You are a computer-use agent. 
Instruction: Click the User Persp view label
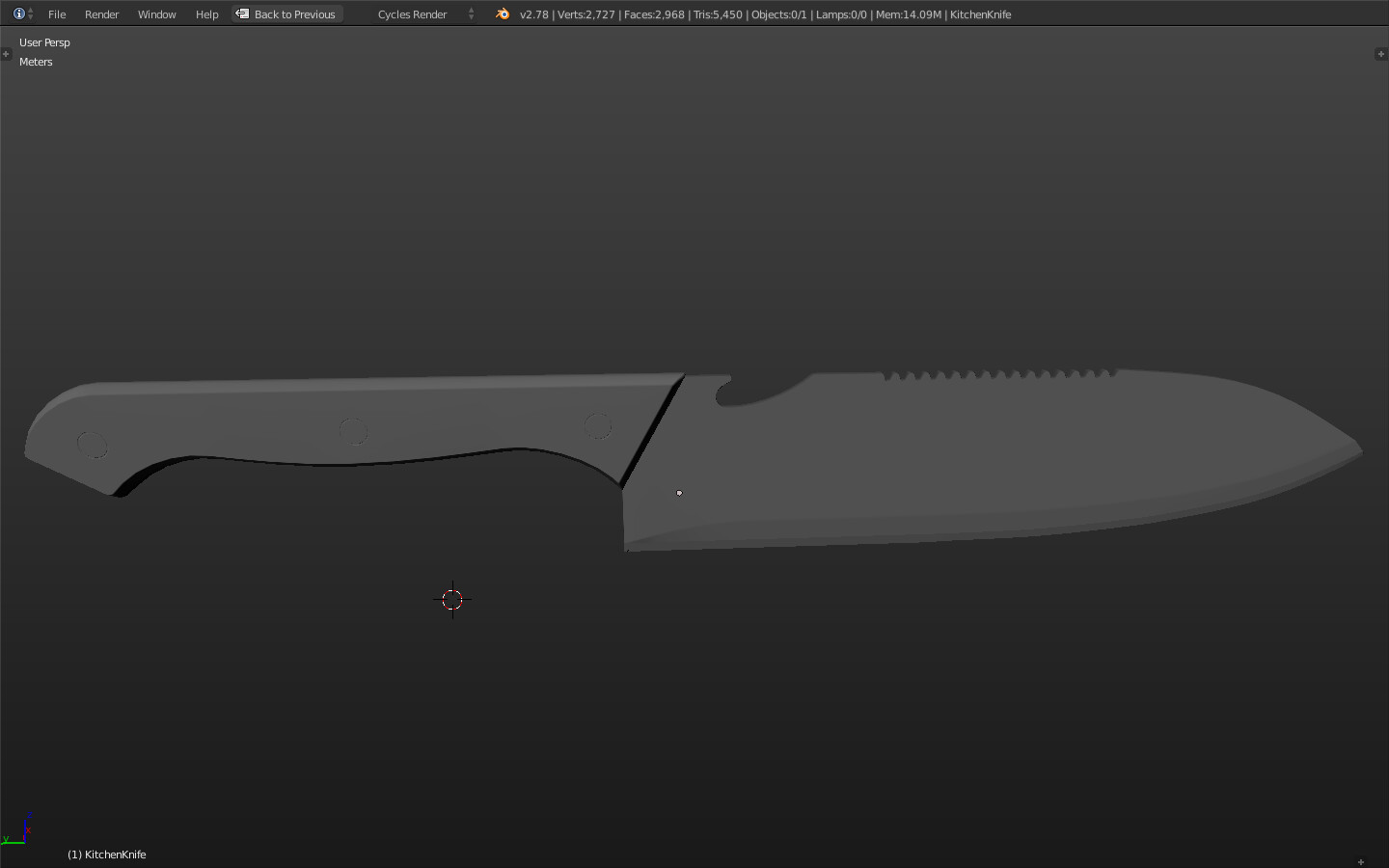click(x=44, y=42)
